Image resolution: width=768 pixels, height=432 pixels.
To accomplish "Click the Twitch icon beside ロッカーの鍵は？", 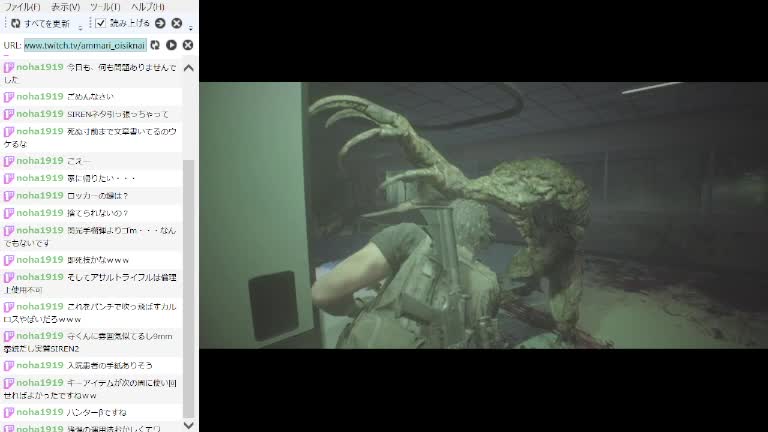I will tap(9, 196).
